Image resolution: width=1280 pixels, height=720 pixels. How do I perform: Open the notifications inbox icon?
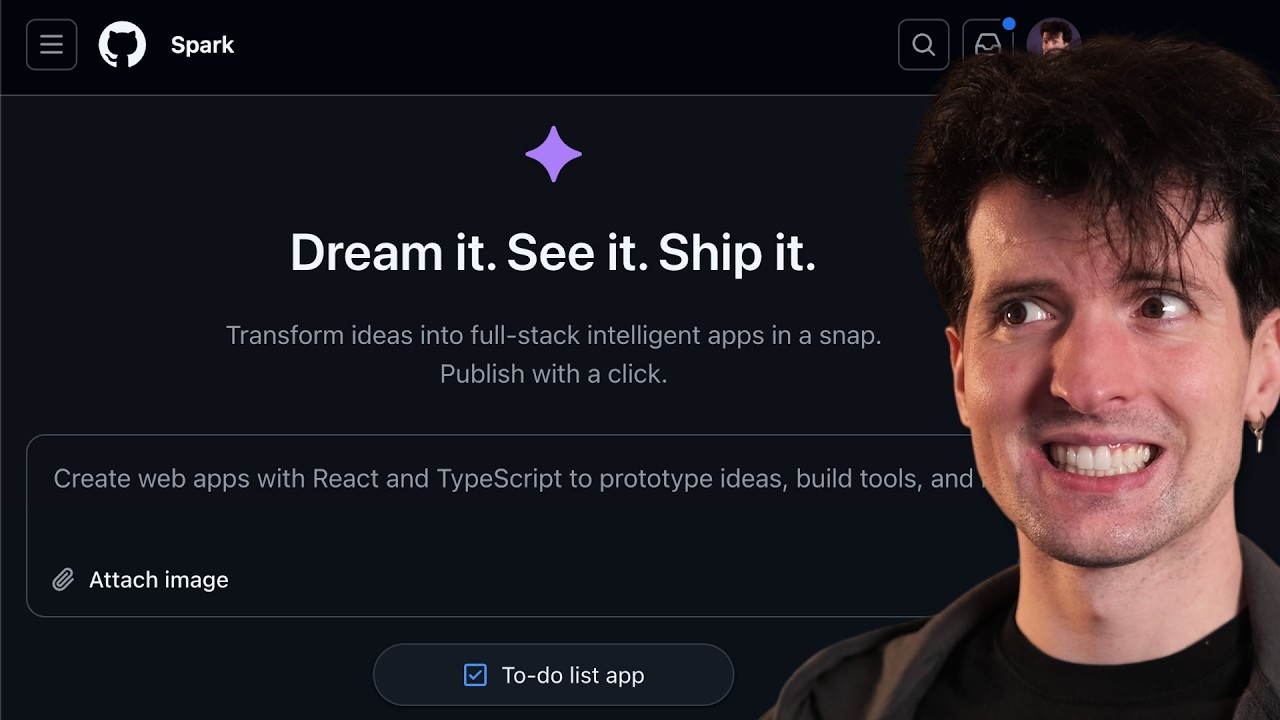(987, 45)
